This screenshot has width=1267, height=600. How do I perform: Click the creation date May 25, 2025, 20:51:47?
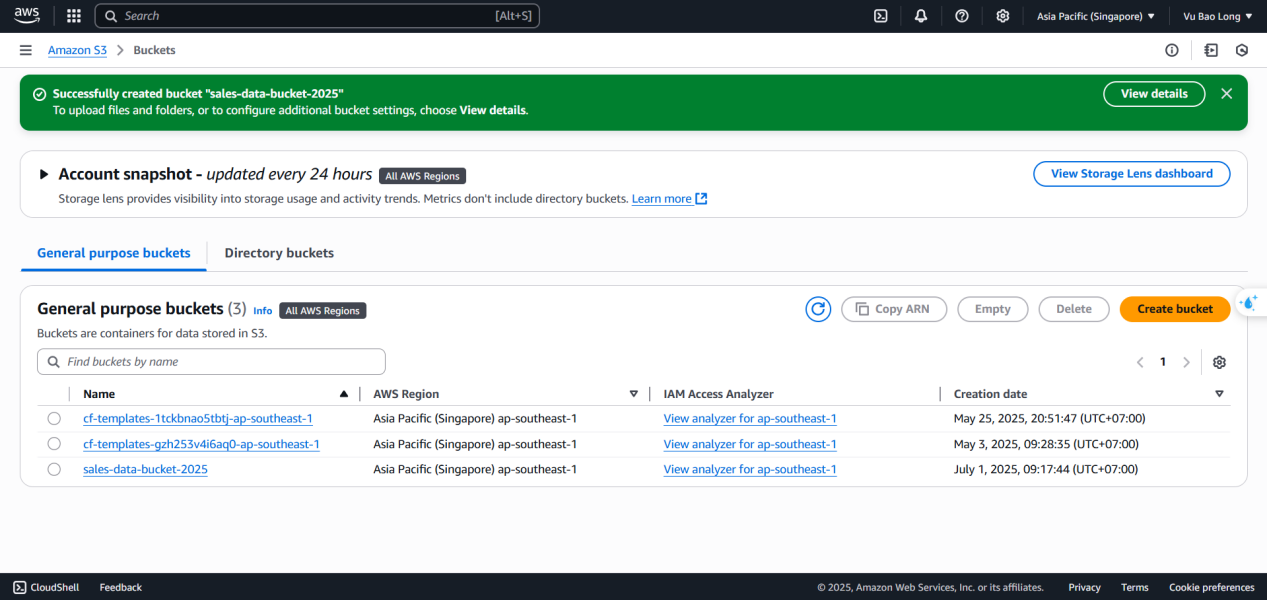click(x=1049, y=419)
